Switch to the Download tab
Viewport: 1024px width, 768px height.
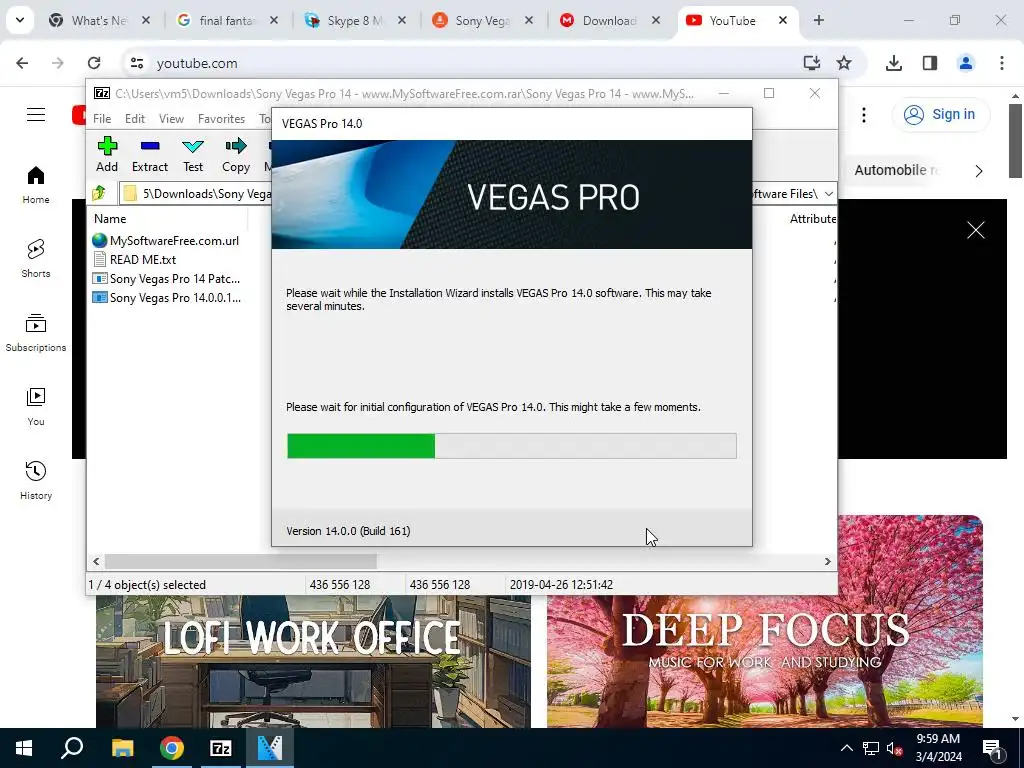[x=611, y=21]
